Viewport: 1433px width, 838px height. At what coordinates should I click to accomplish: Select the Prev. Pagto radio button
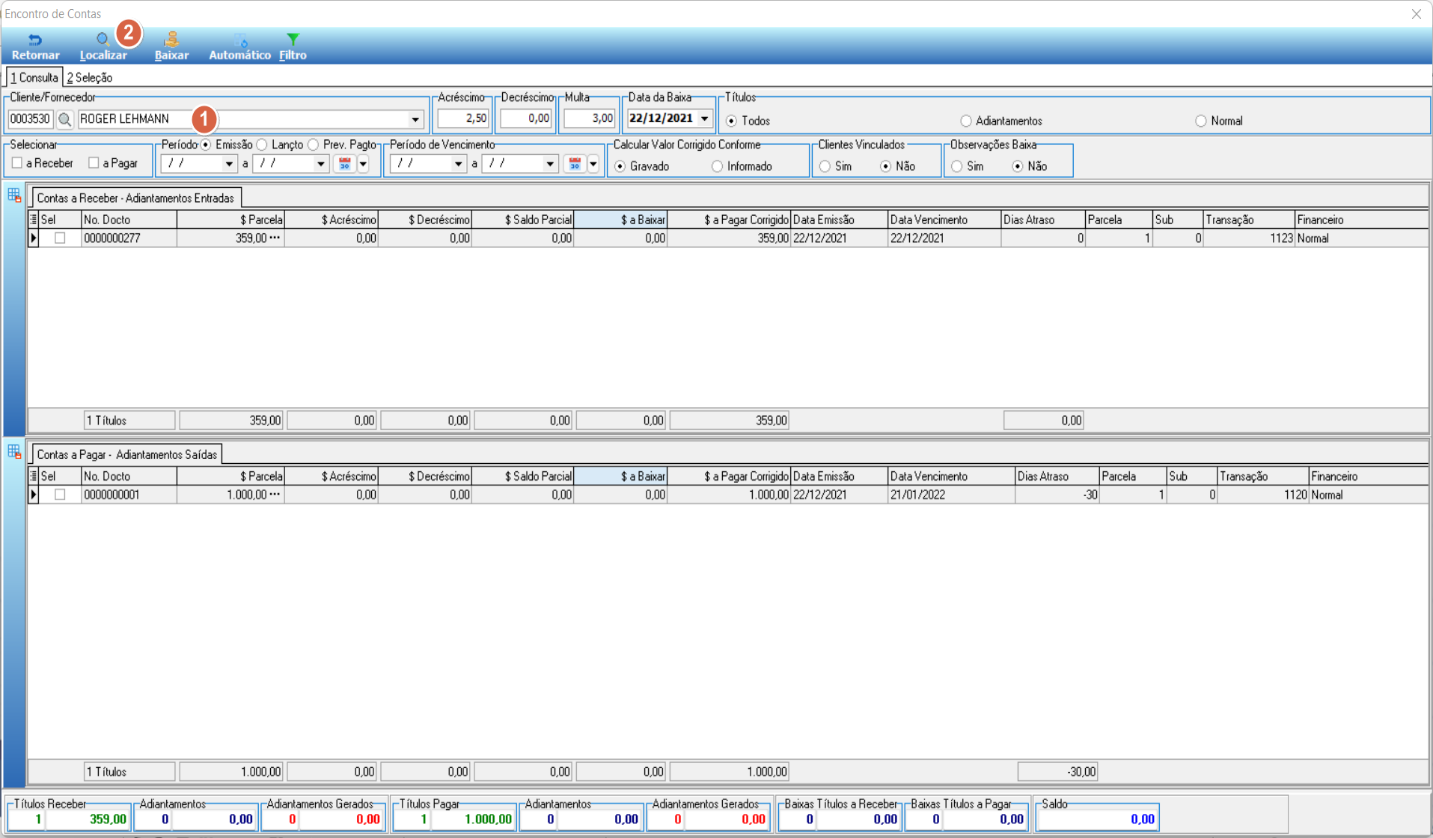(x=313, y=144)
